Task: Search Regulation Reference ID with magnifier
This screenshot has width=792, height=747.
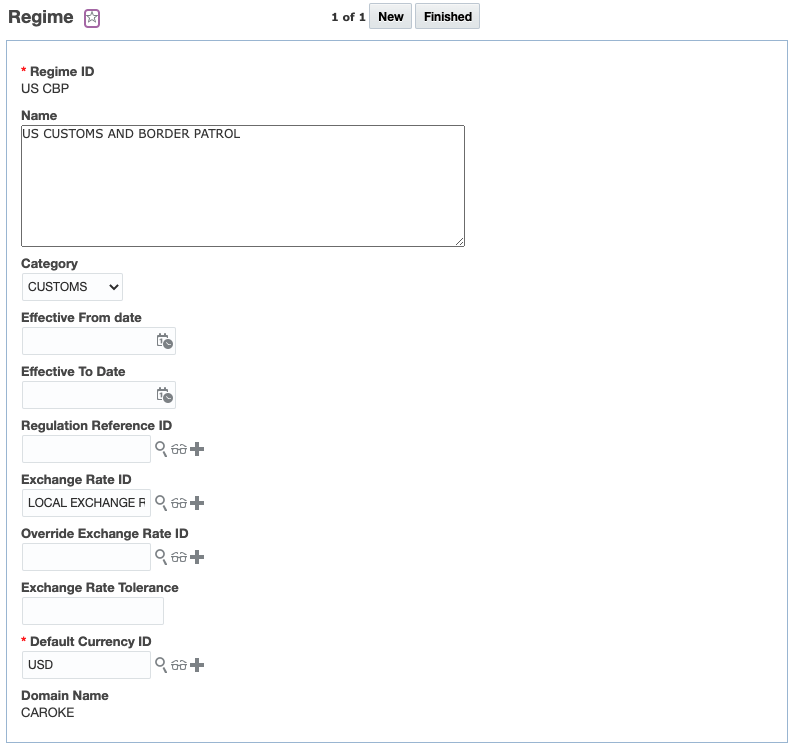Action: point(161,449)
